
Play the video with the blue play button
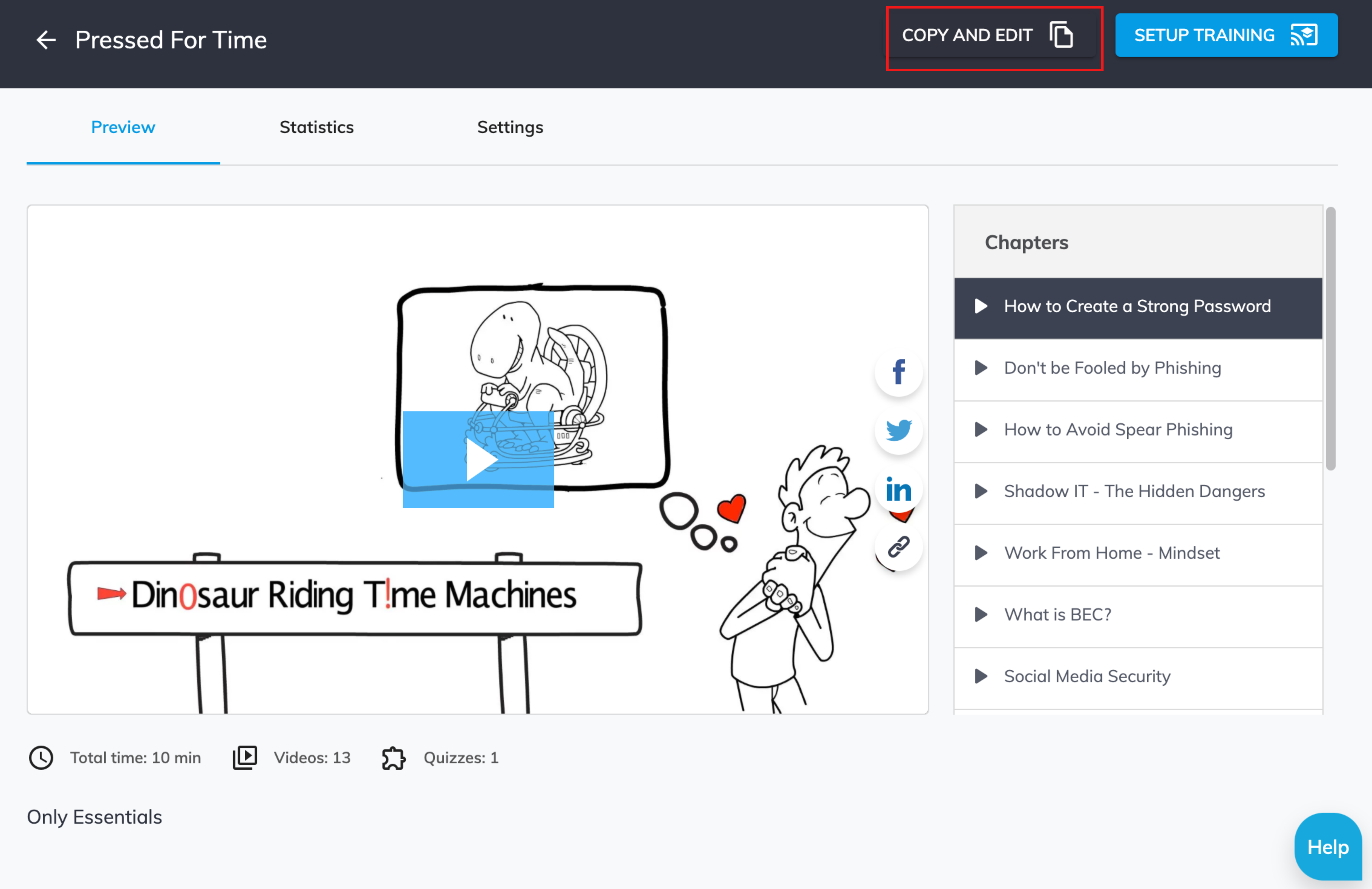point(479,459)
